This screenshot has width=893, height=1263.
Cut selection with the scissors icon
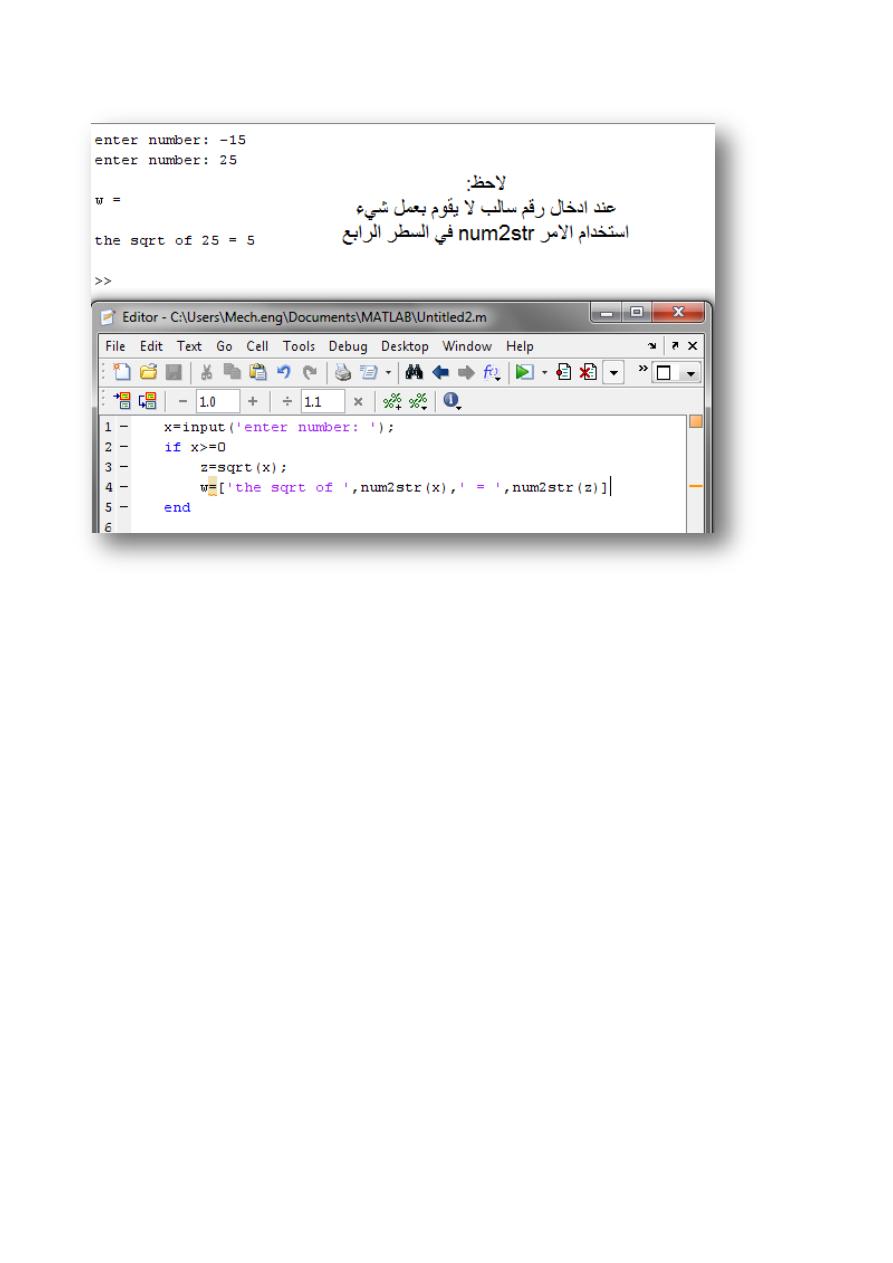tap(206, 372)
